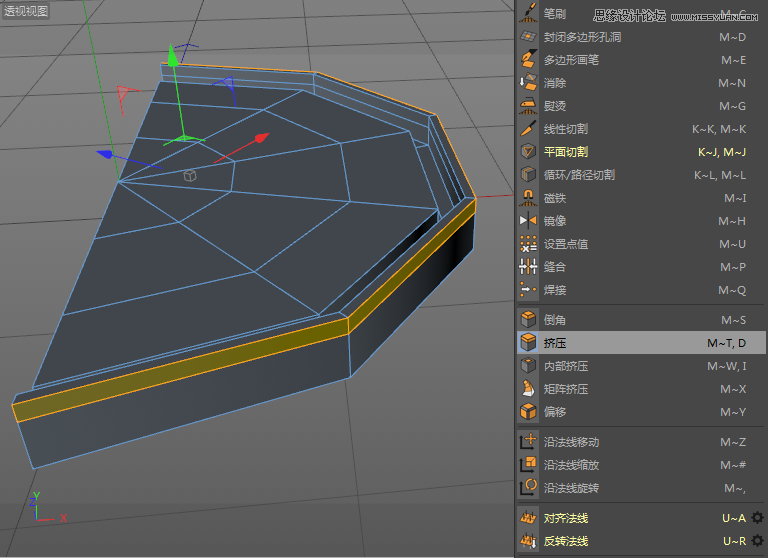Click the 循环/路径切割 loop cut icon
The image size is (768, 558).
528,175
